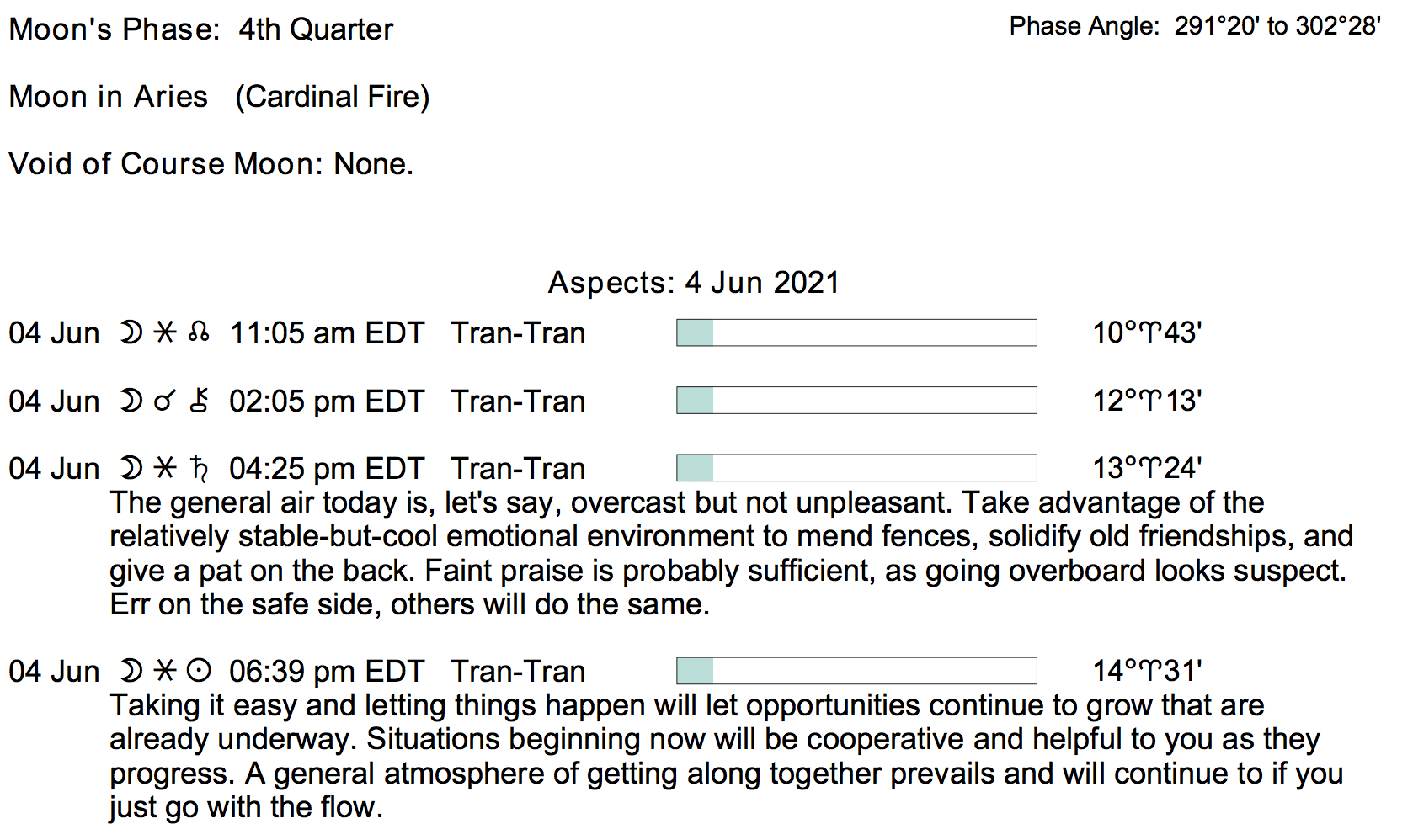The image size is (1413, 840).
Task: Click the progress bar for the 02:05 pm aspect
Action: click(856, 401)
